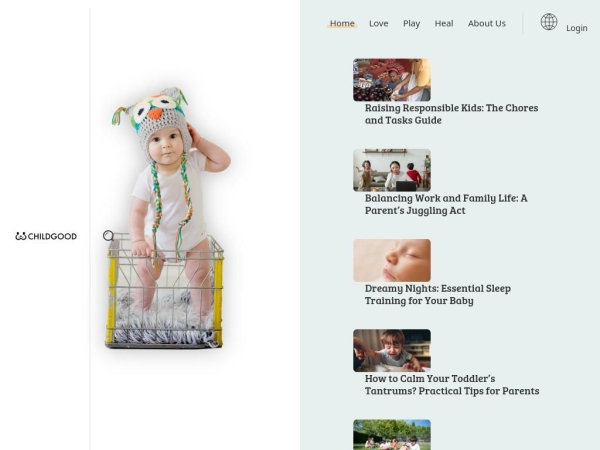The width and height of the screenshot is (600, 450).
Task: Click the market chores article thumbnail
Action: (x=392, y=80)
